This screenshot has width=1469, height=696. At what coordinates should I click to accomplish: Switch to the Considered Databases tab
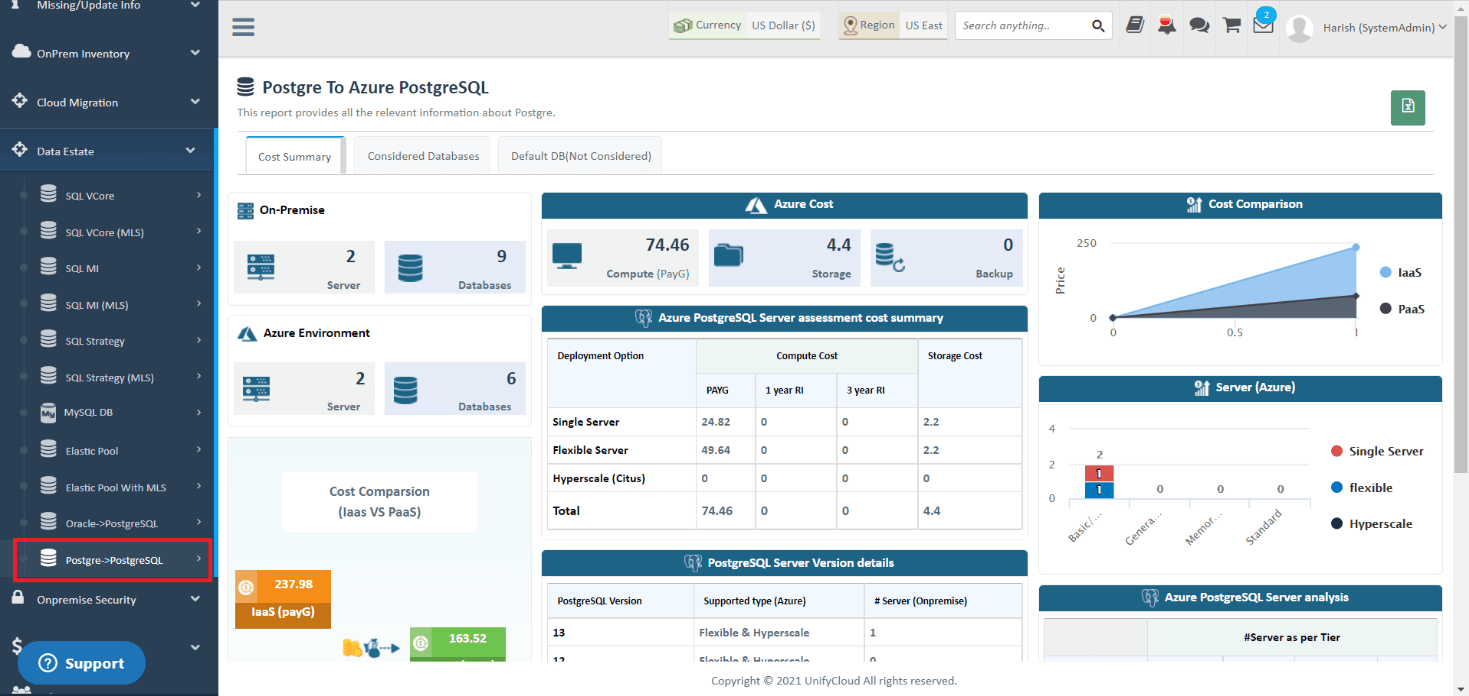click(423, 156)
